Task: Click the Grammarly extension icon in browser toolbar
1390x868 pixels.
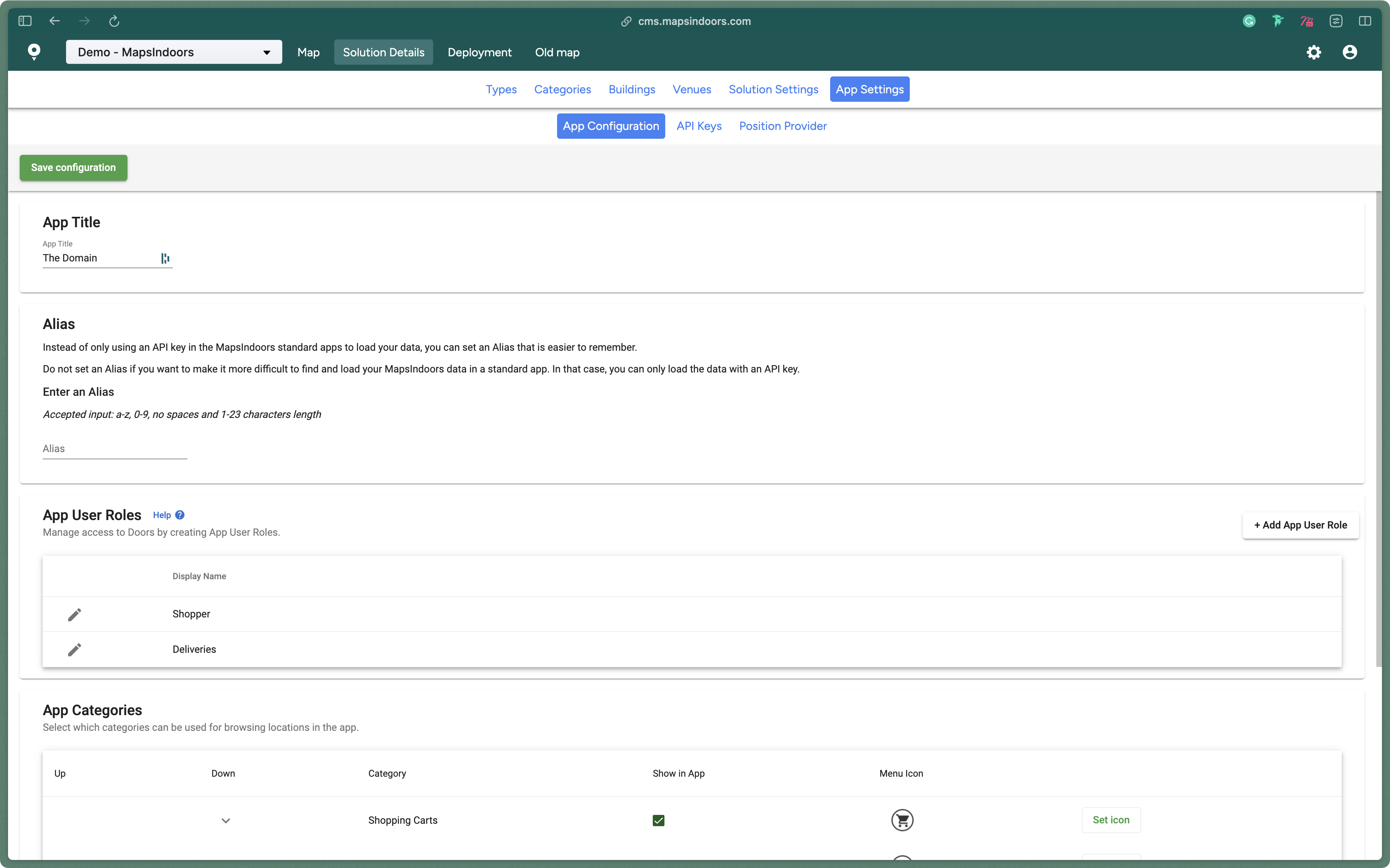Action: pos(1249,21)
